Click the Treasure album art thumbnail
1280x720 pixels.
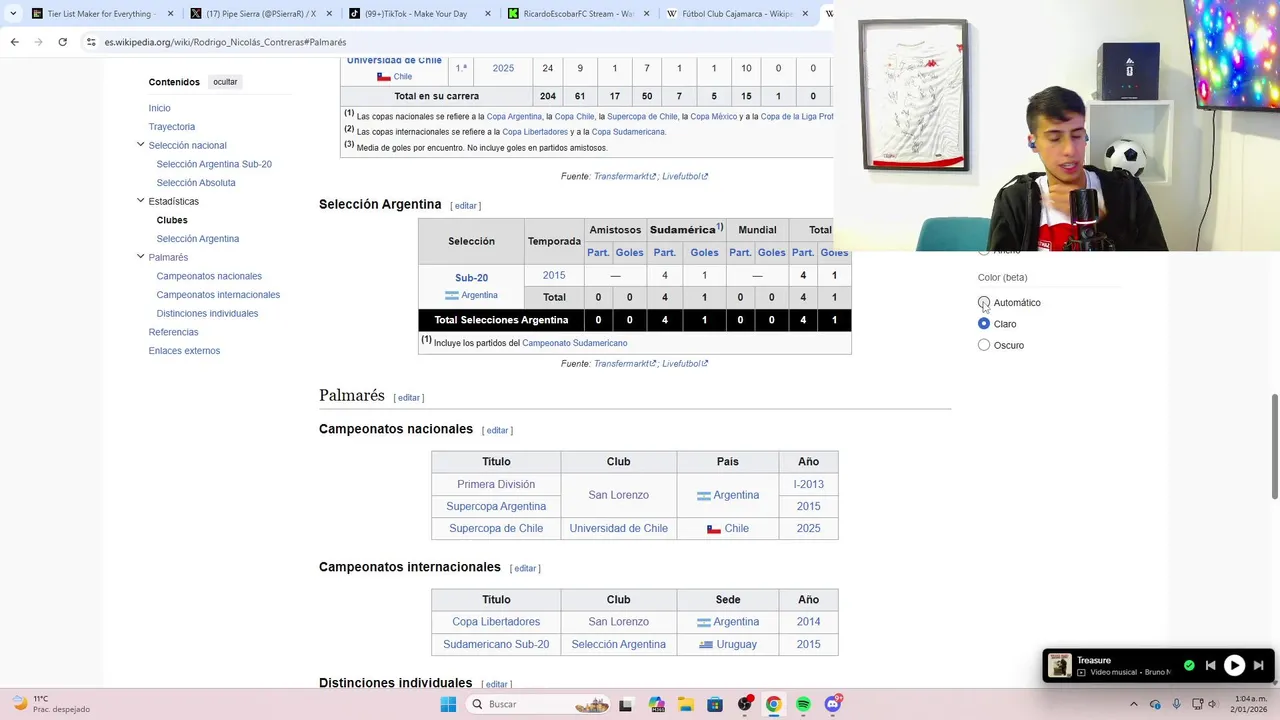tap(1060, 665)
